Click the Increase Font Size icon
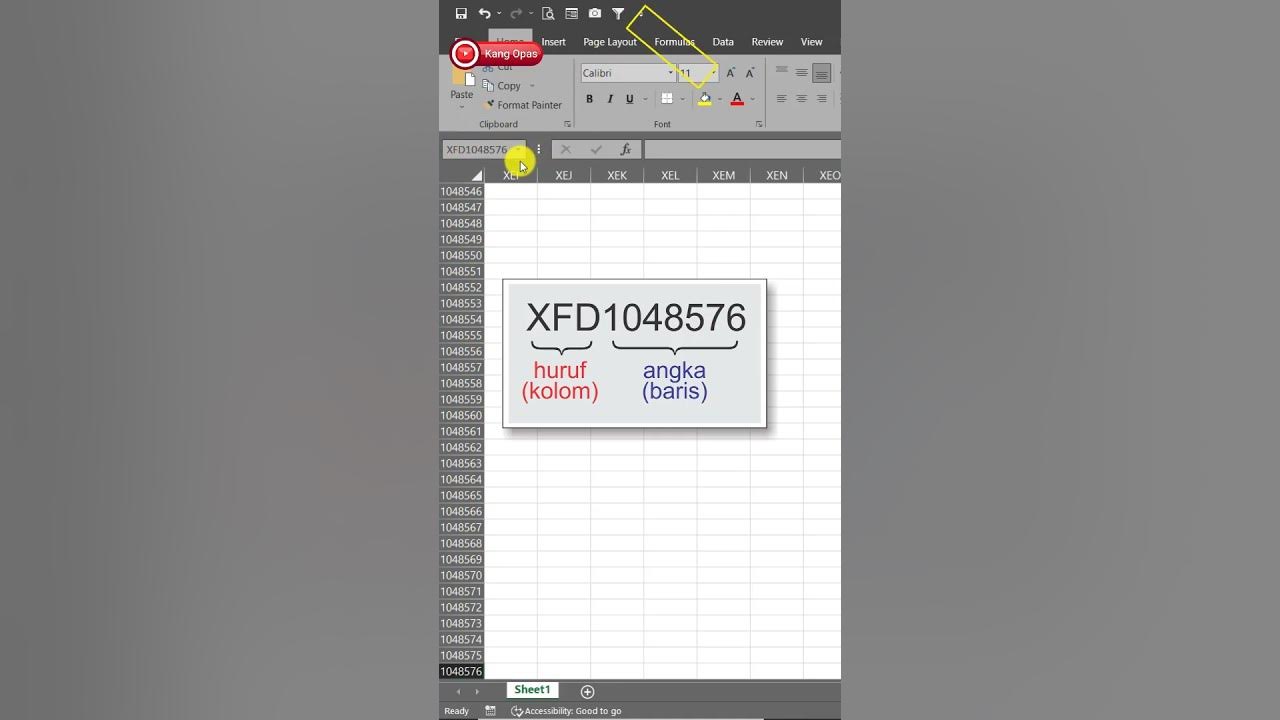 731,73
